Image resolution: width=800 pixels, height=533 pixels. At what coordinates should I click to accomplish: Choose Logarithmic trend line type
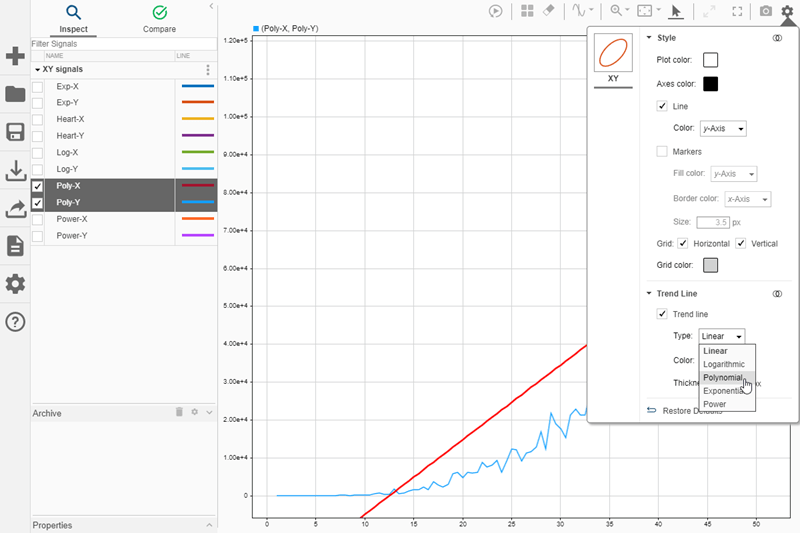tap(727, 364)
